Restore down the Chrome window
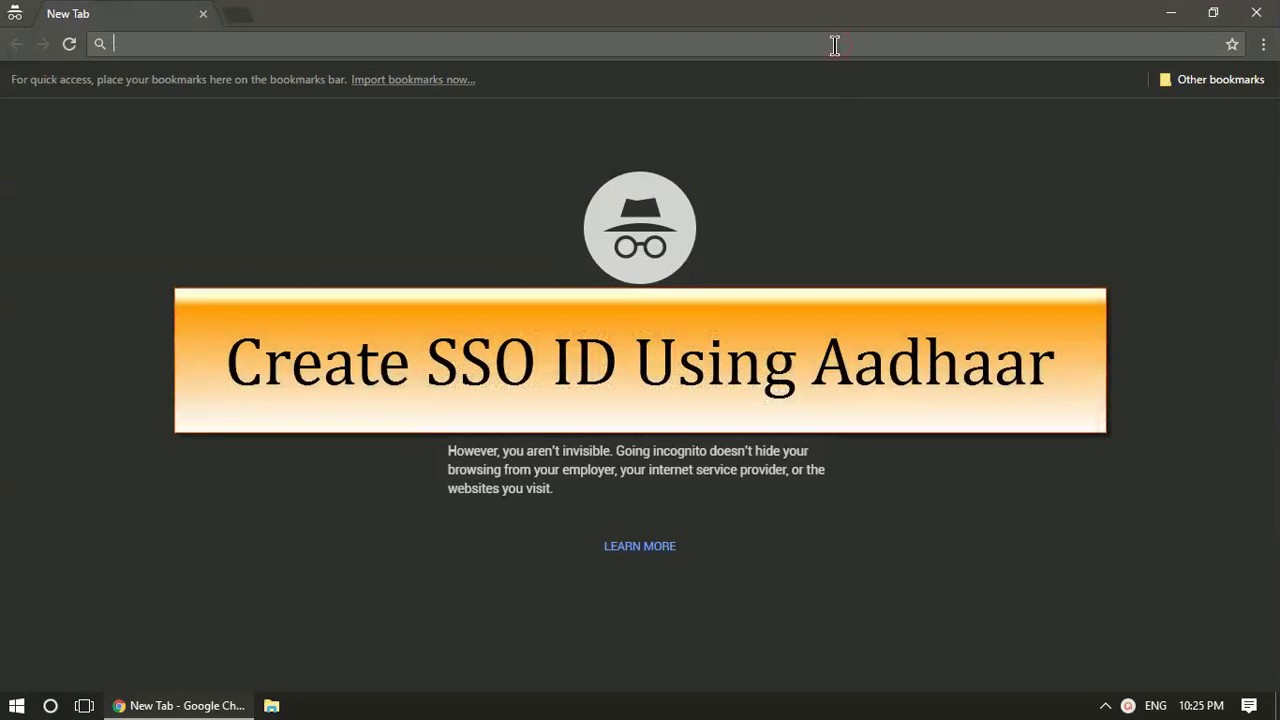Image resolution: width=1280 pixels, height=720 pixels. click(x=1213, y=13)
